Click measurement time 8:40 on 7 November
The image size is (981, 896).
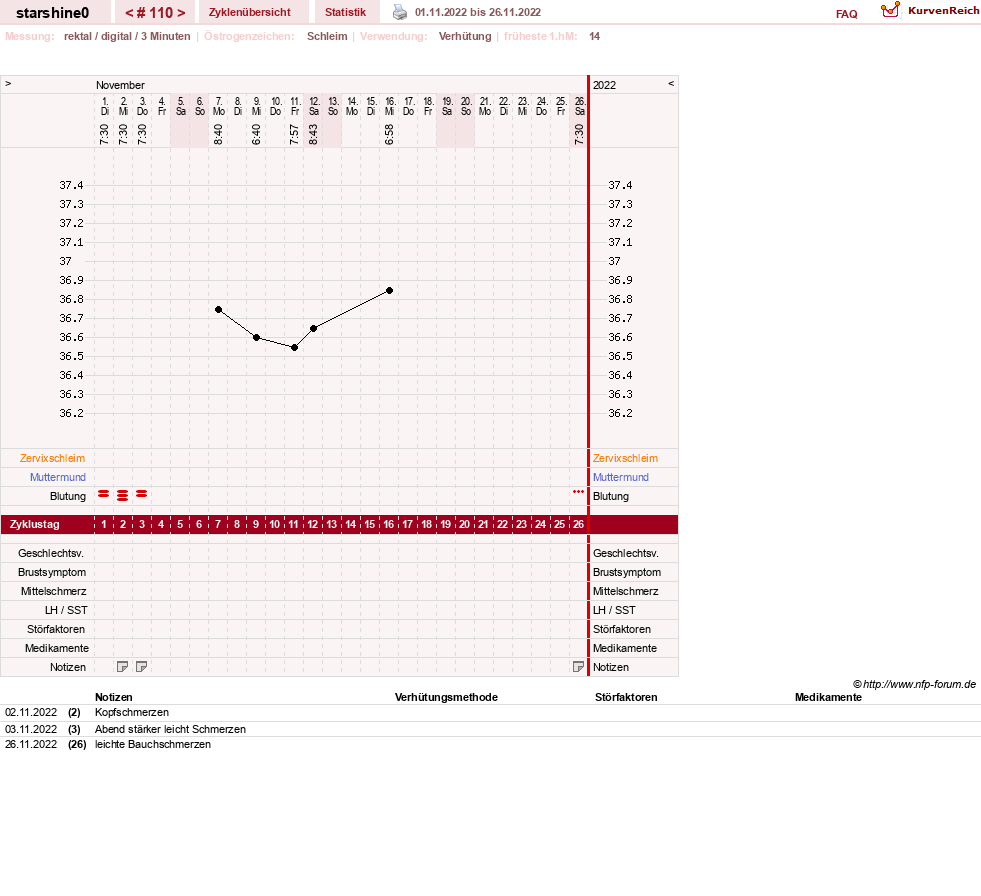tap(218, 134)
